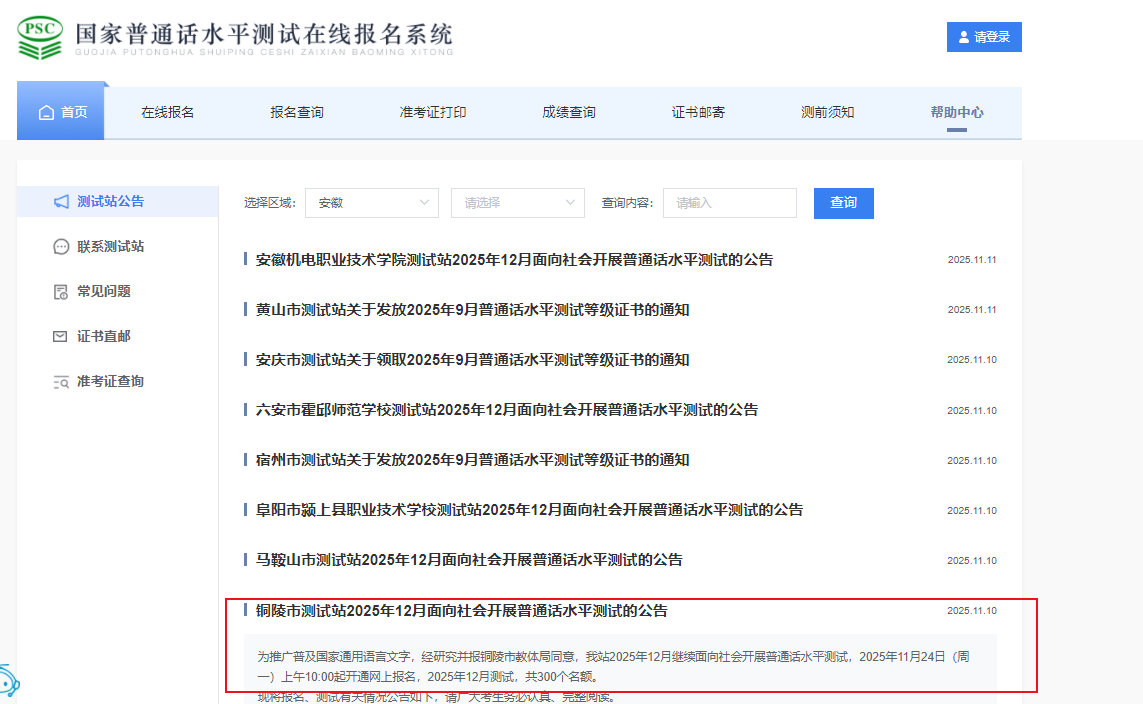Click the search-list icon beside 准考证查询

click(x=61, y=382)
